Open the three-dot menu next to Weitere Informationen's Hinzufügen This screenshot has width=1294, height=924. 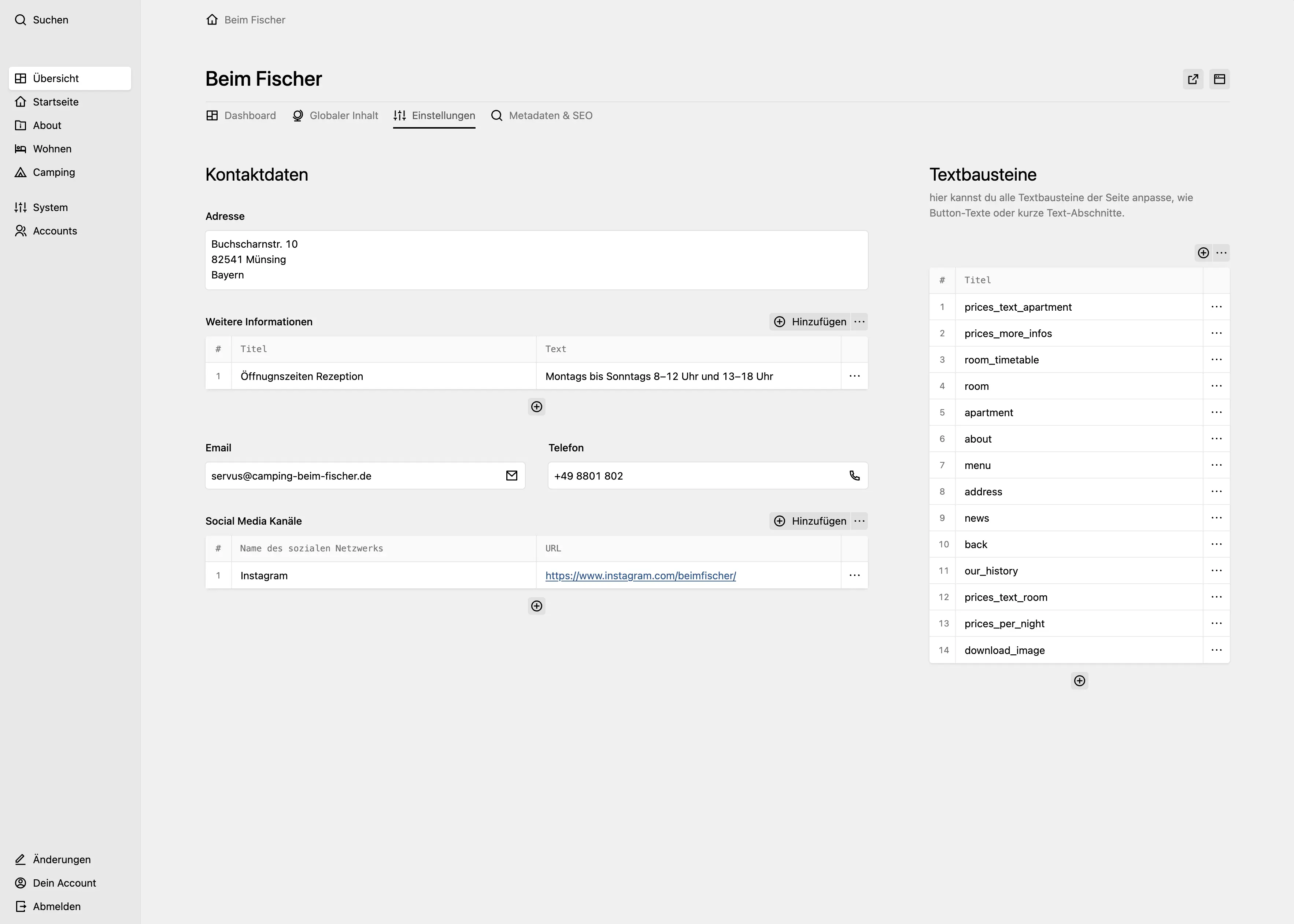coord(859,321)
